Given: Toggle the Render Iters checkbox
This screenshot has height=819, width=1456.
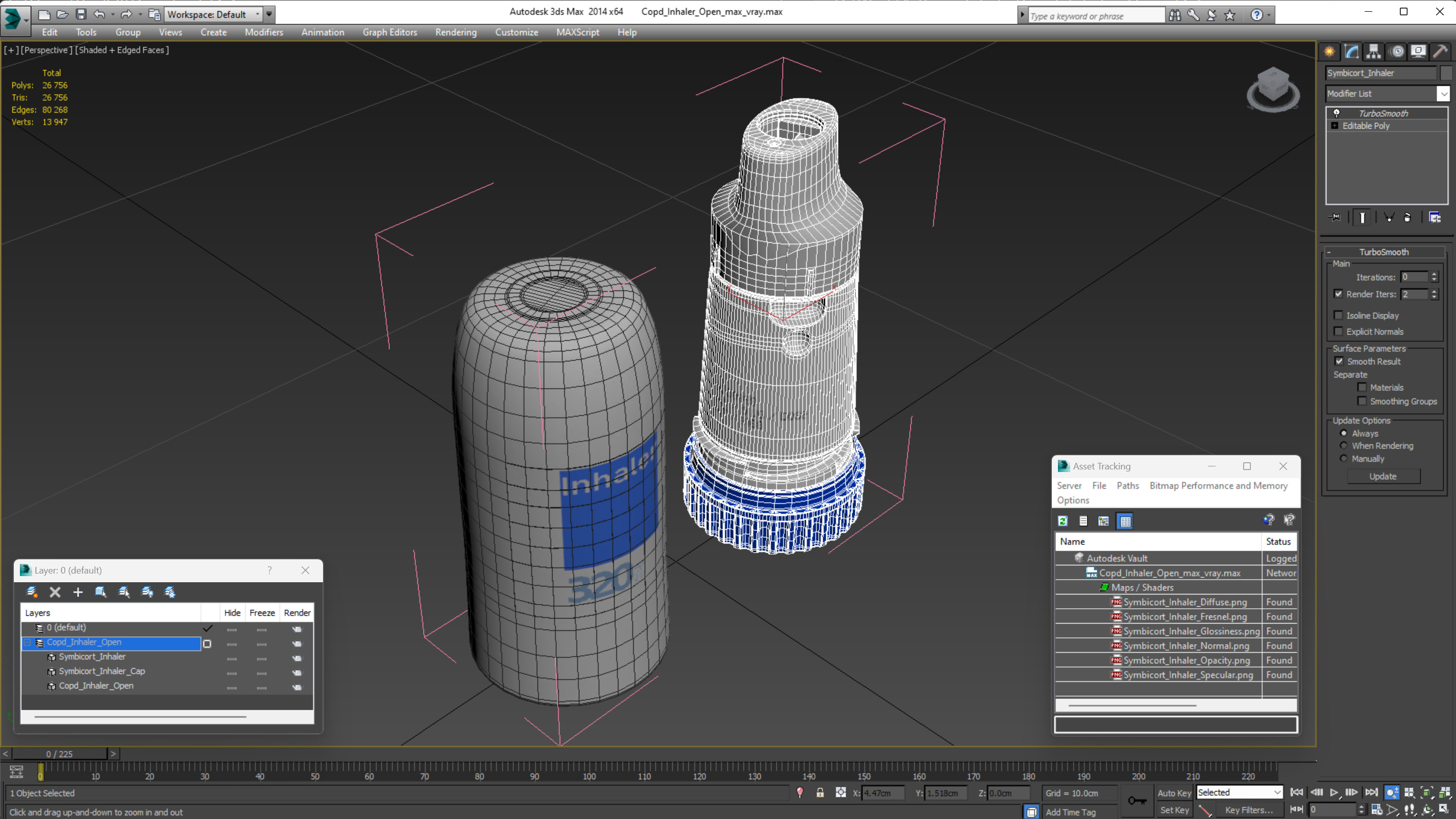Looking at the screenshot, I should click(x=1338, y=294).
